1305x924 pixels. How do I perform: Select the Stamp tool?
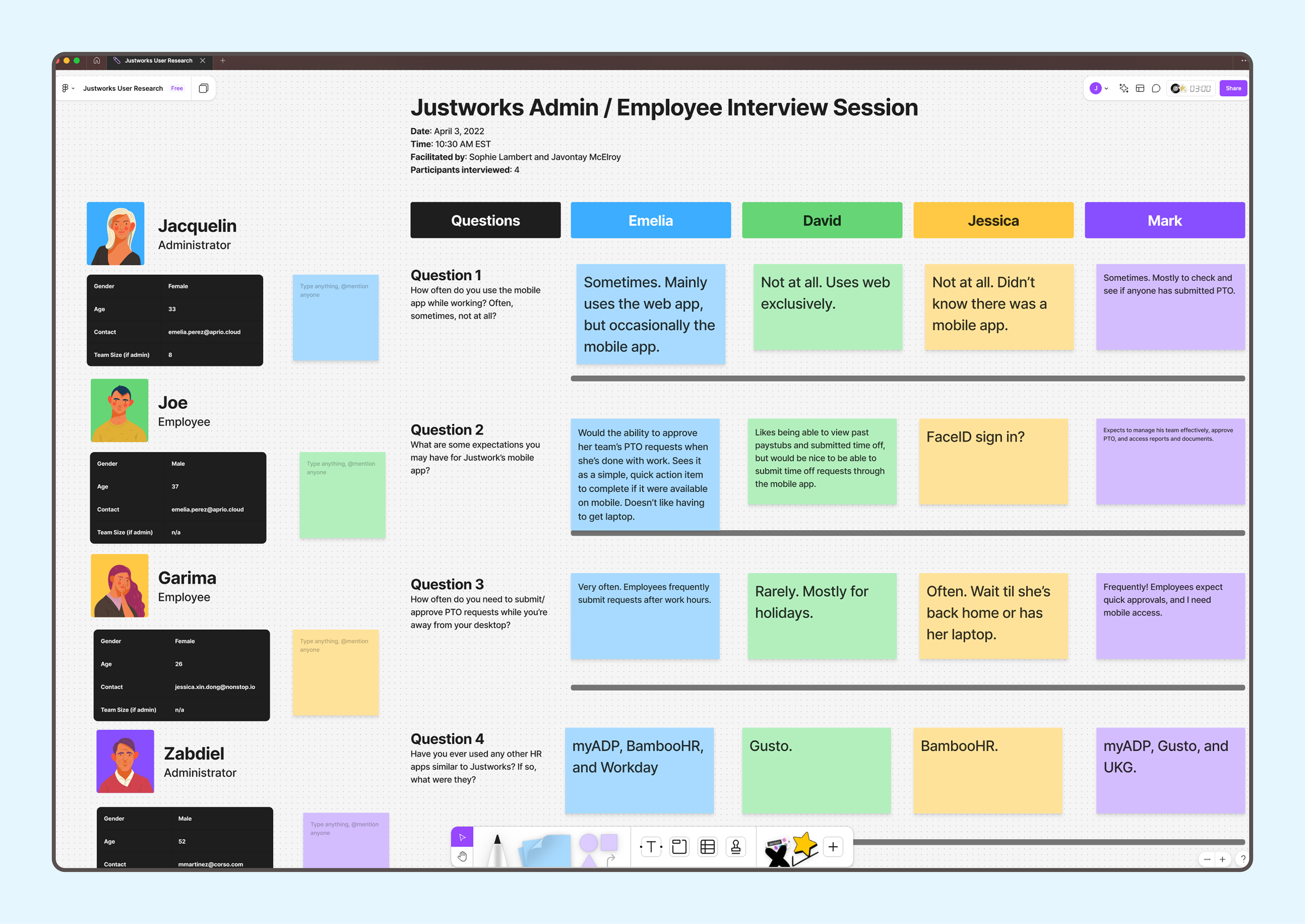(x=735, y=847)
